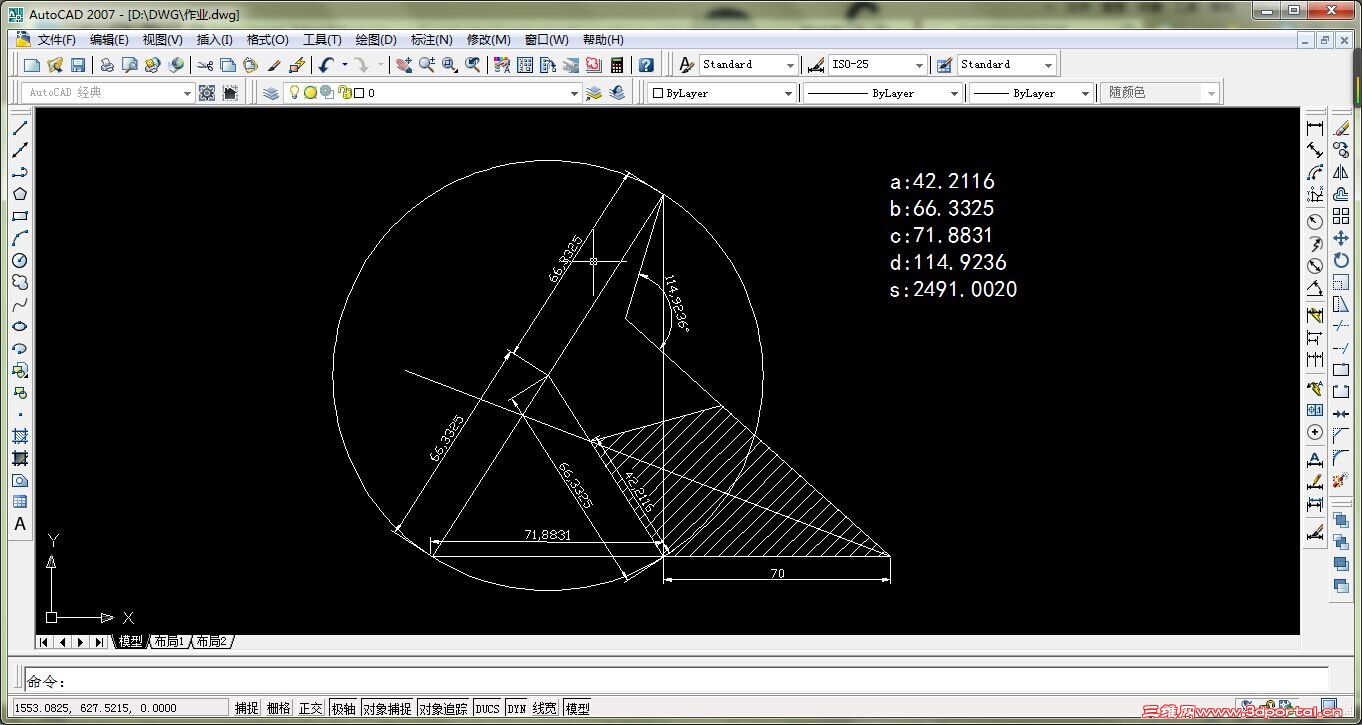1362x725 pixels.
Task: Select the Move modify tool
Action: [1341, 238]
